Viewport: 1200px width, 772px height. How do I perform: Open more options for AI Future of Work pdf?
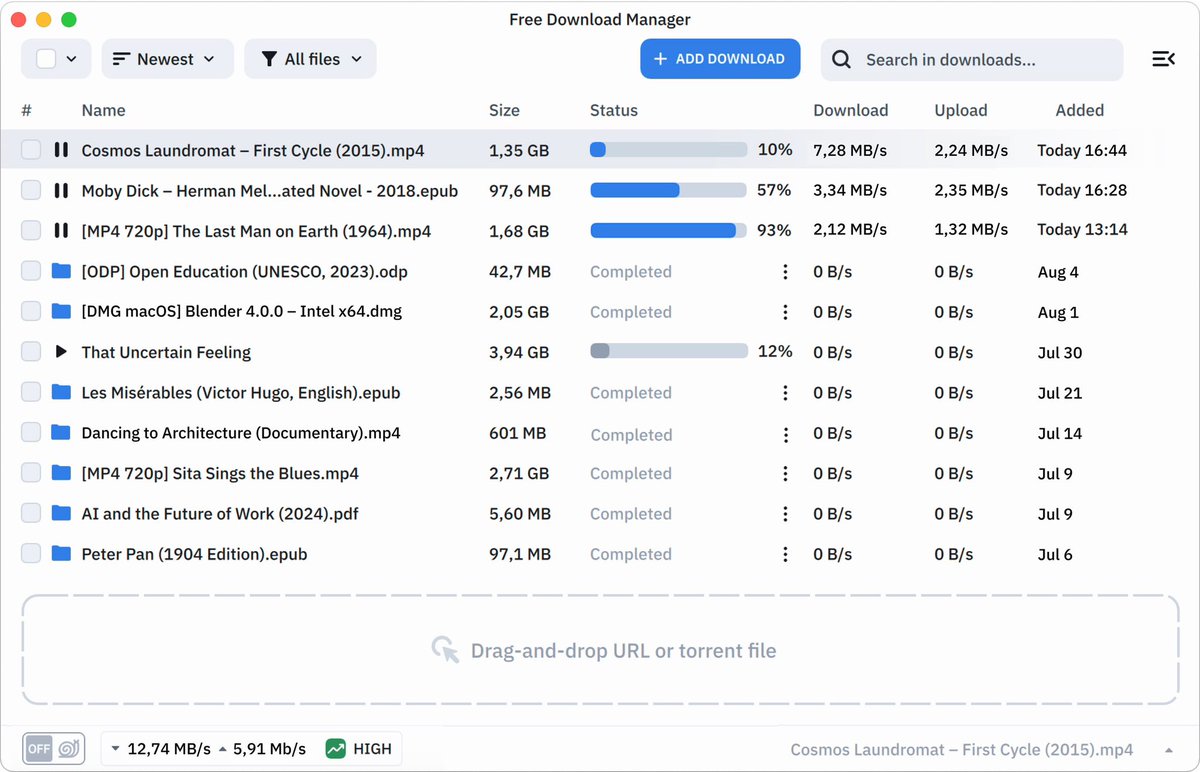786,514
